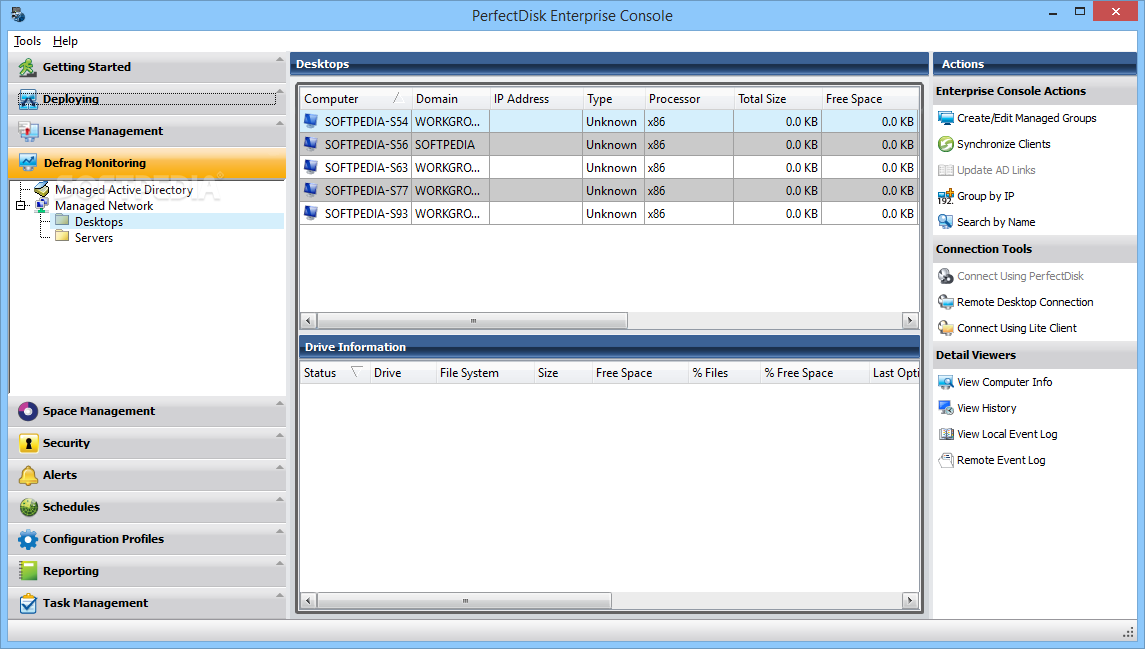Click the Task Management checklist icon

click(28, 603)
